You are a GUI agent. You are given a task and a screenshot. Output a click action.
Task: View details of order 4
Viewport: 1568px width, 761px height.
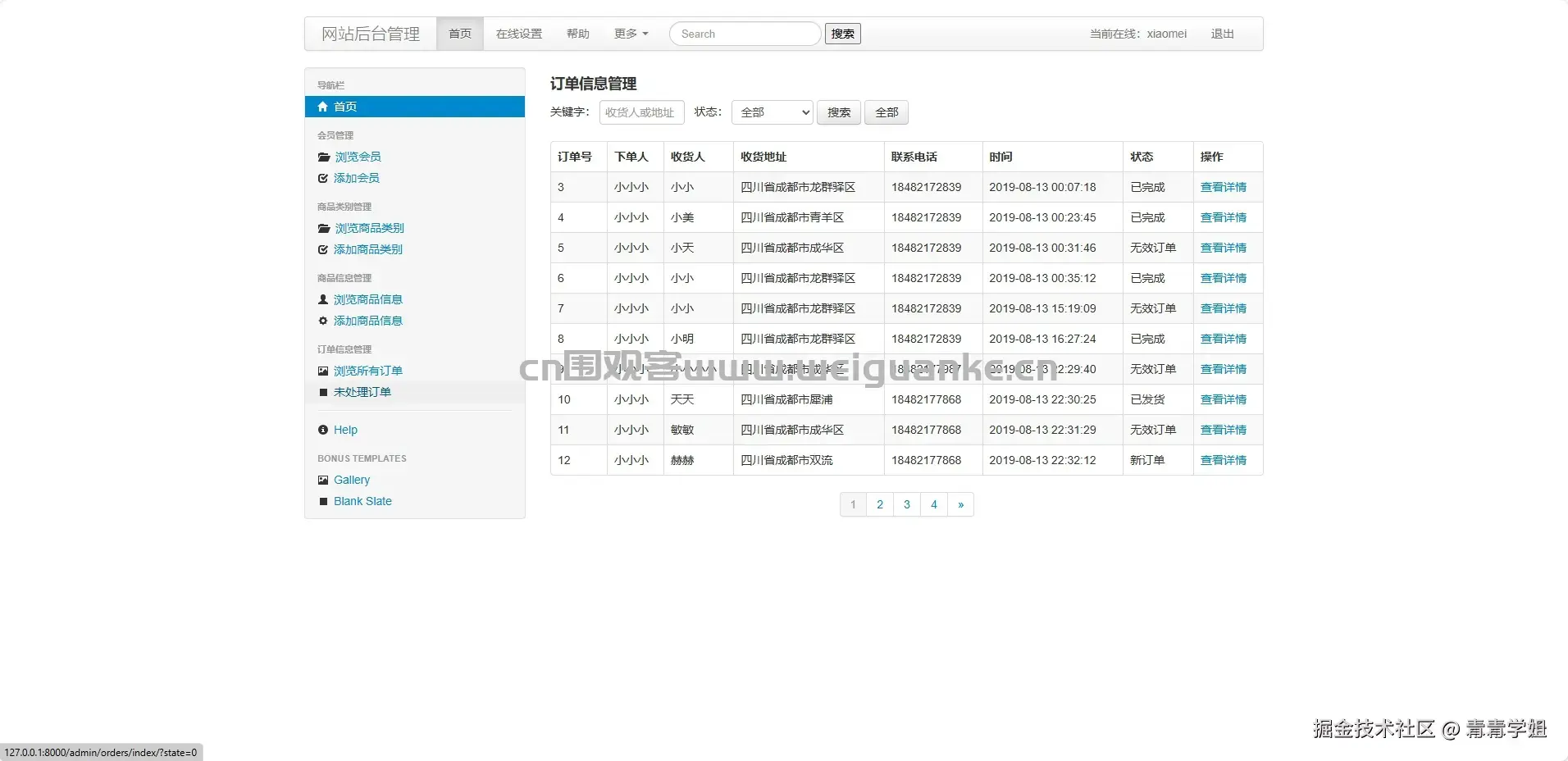(1223, 217)
